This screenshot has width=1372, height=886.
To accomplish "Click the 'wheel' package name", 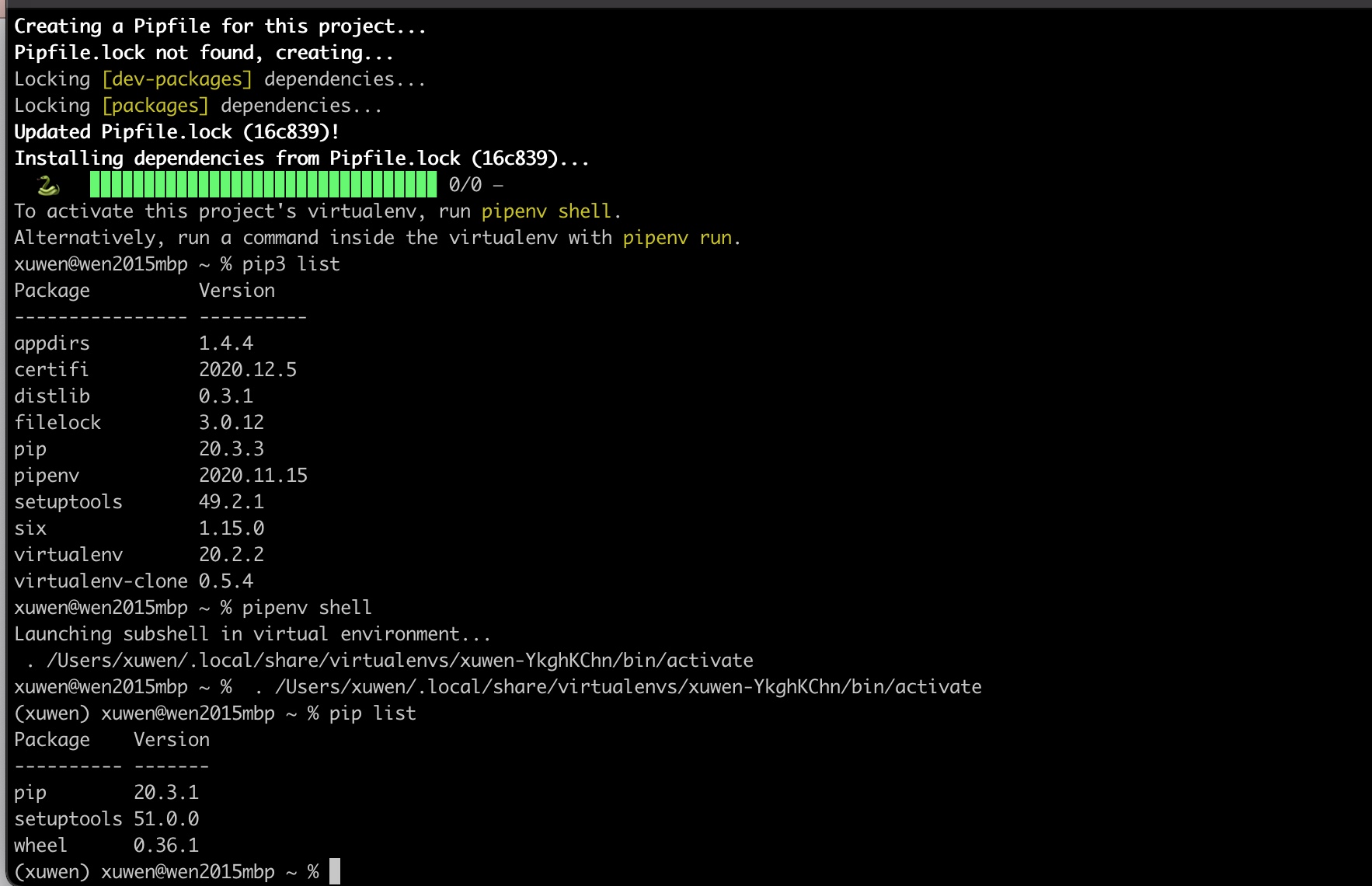I will (40, 846).
